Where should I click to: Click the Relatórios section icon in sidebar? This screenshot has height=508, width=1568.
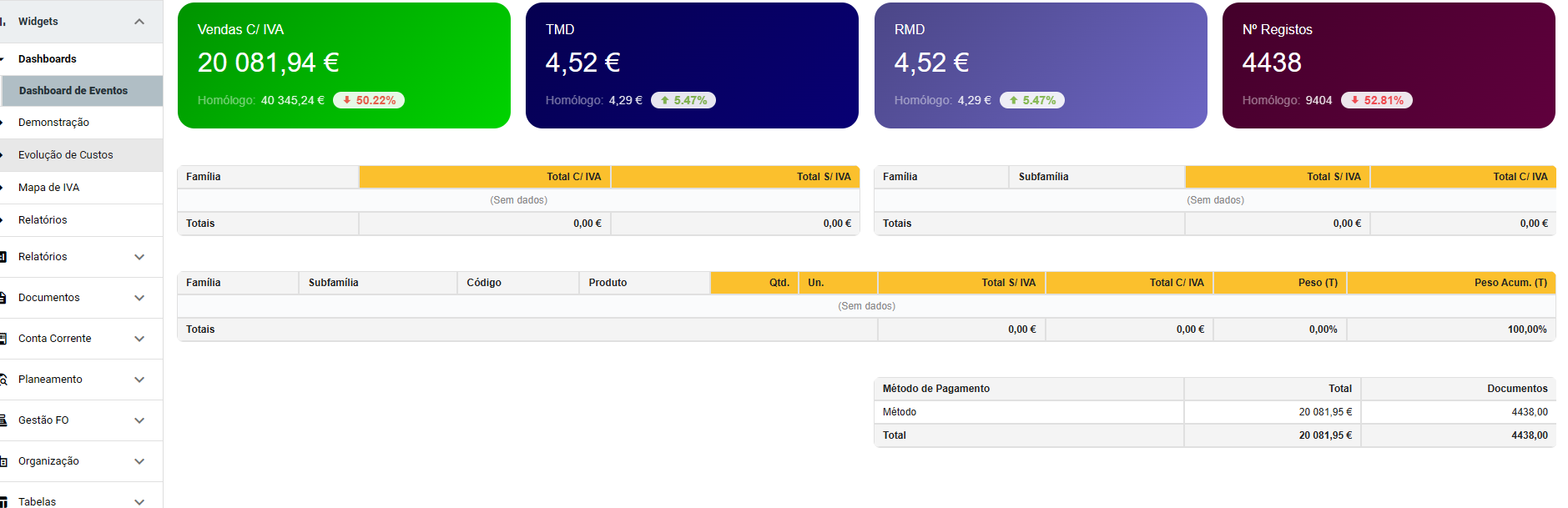(3, 257)
